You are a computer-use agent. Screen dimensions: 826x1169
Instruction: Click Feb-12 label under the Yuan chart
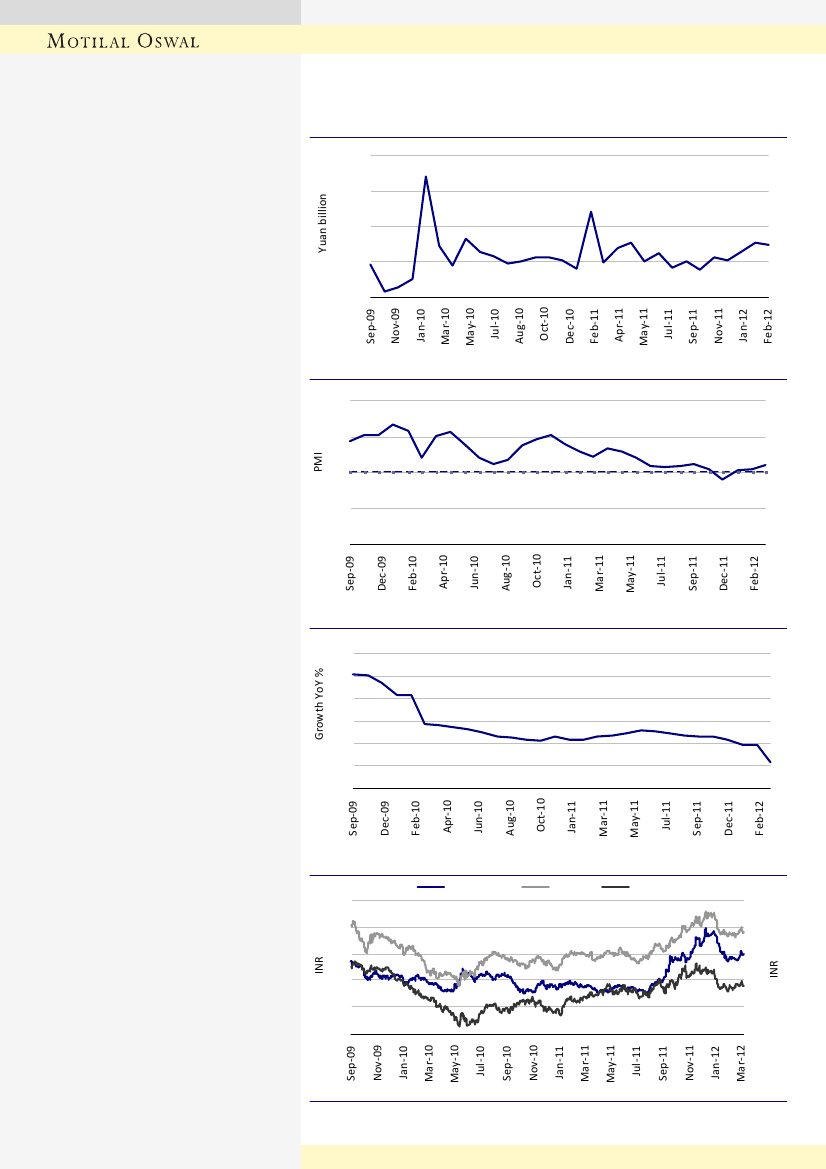[x=768, y=327]
